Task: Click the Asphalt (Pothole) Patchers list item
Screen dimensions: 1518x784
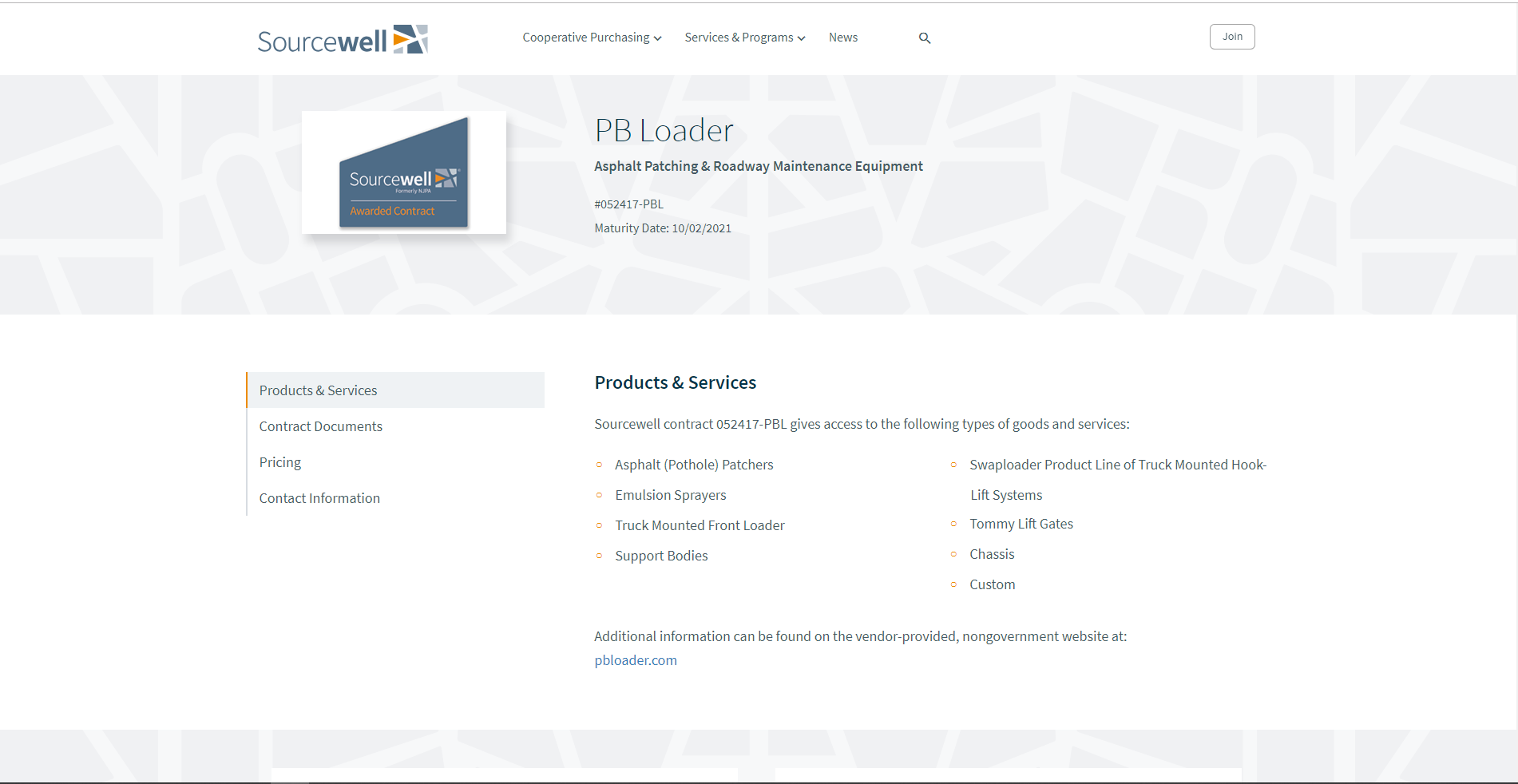Action: pos(693,465)
